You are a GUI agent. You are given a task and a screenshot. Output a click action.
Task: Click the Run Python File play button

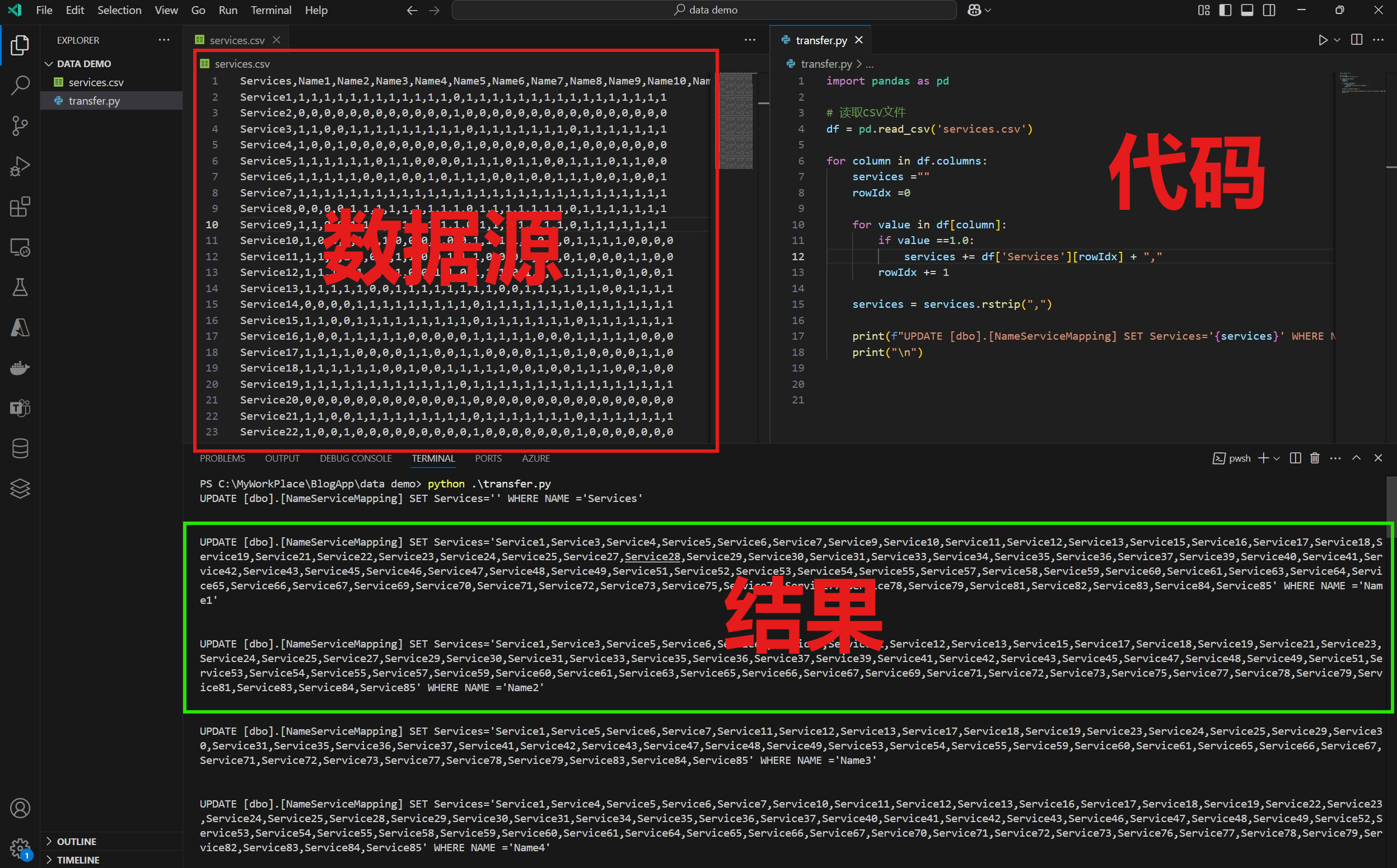coord(1323,40)
